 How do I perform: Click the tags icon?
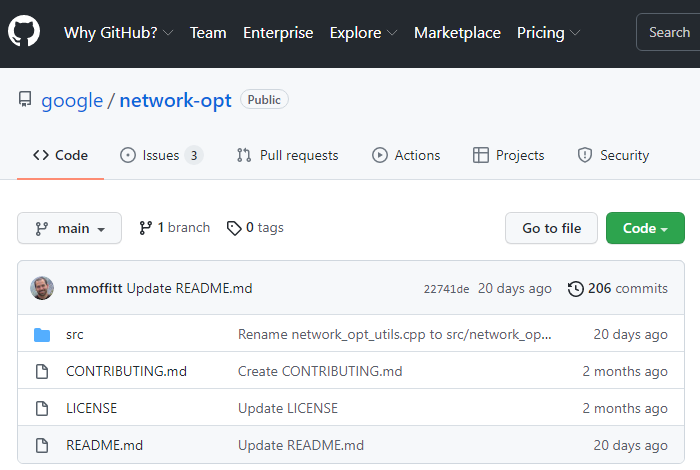[234, 228]
